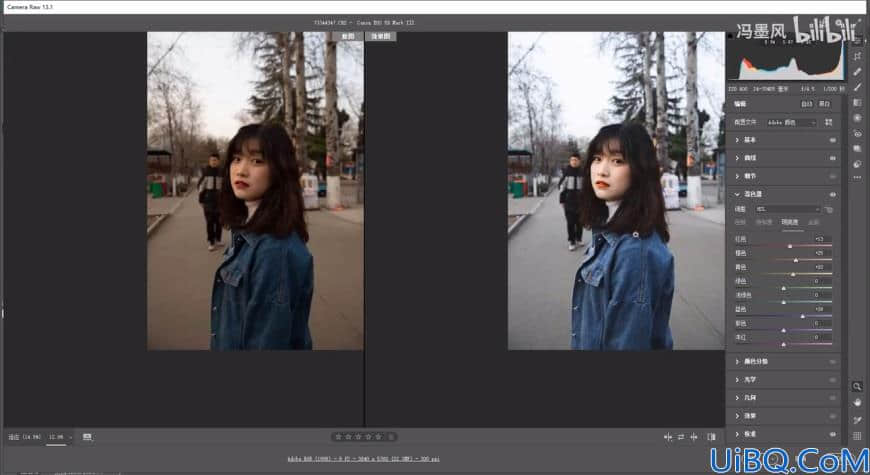Select the Graduated Filter tool
The height and width of the screenshot is (475, 870).
(857, 103)
